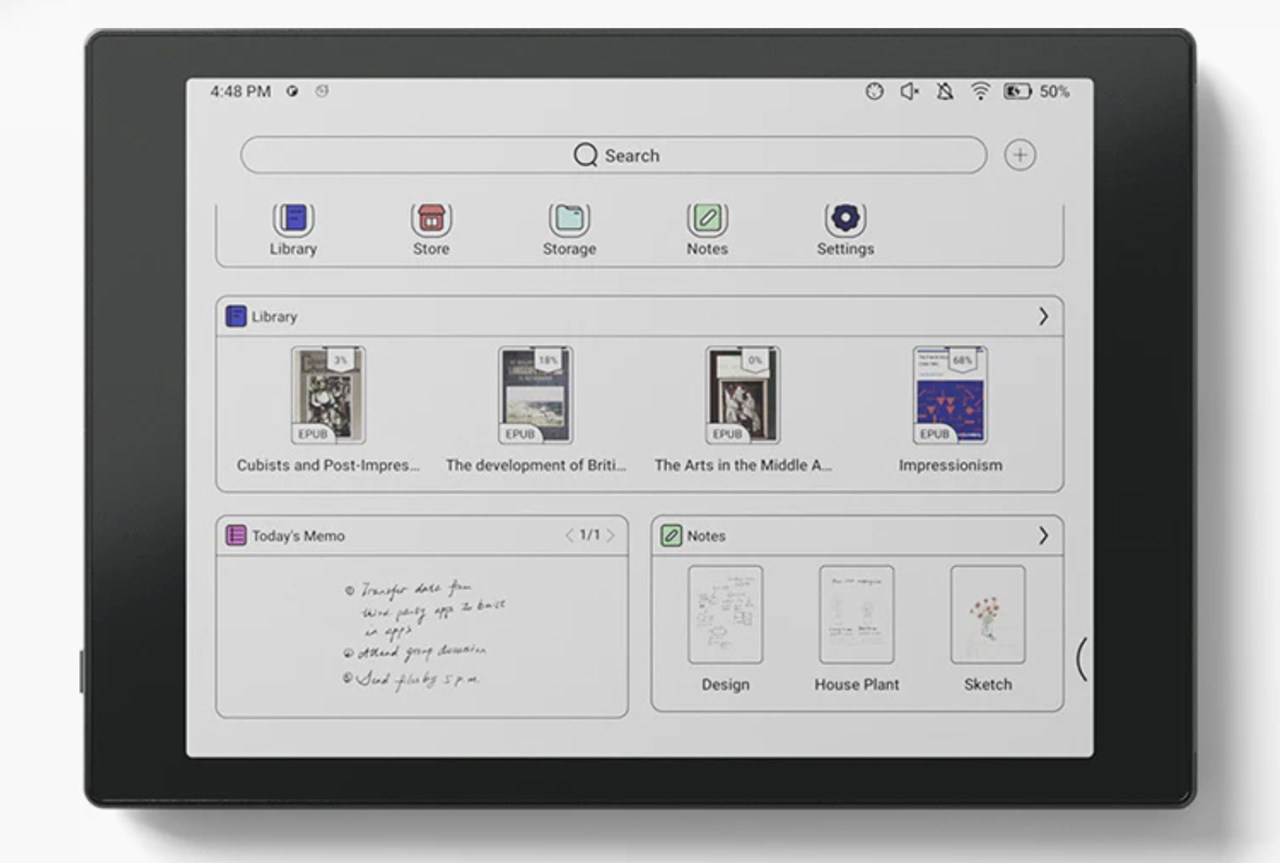Tap the Wi-Fi status icon
This screenshot has height=863, width=1280.
tap(980, 91)
